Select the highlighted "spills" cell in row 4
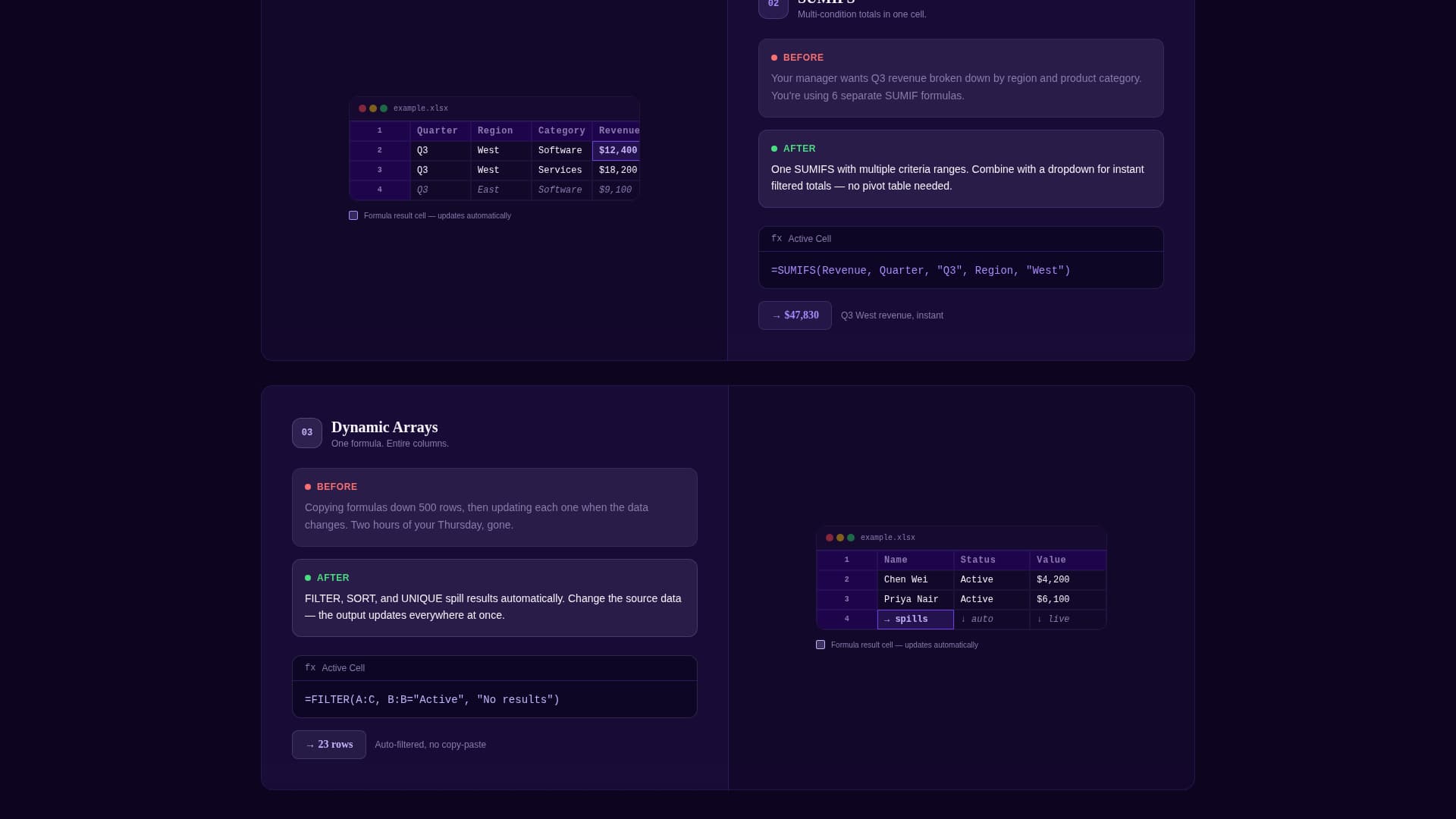Screen dimensions: 1456x819 pyautogui.click(x=914, y=620)
